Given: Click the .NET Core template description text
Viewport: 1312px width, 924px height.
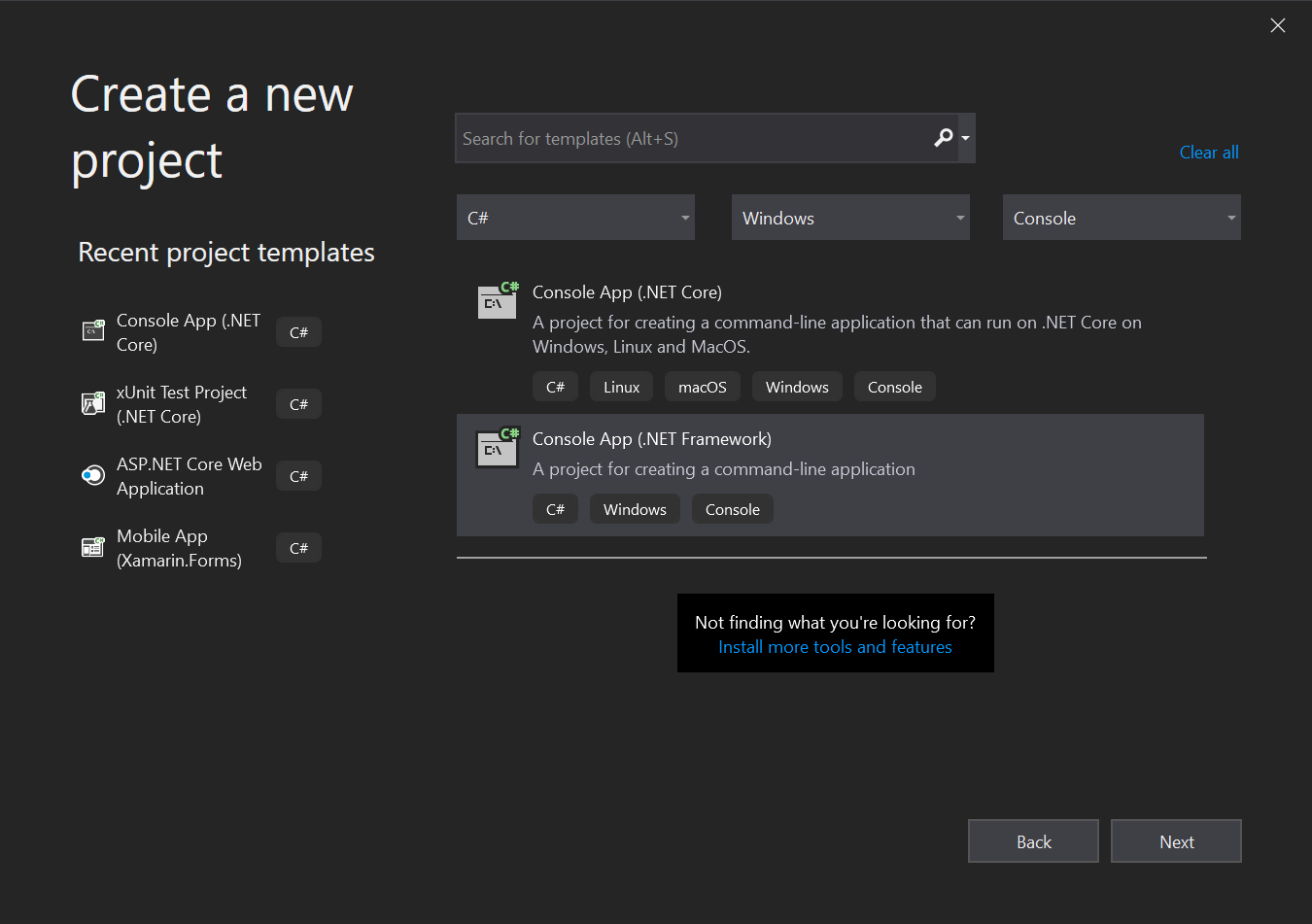Looking at the screenshot, I should tap(837, 334).
